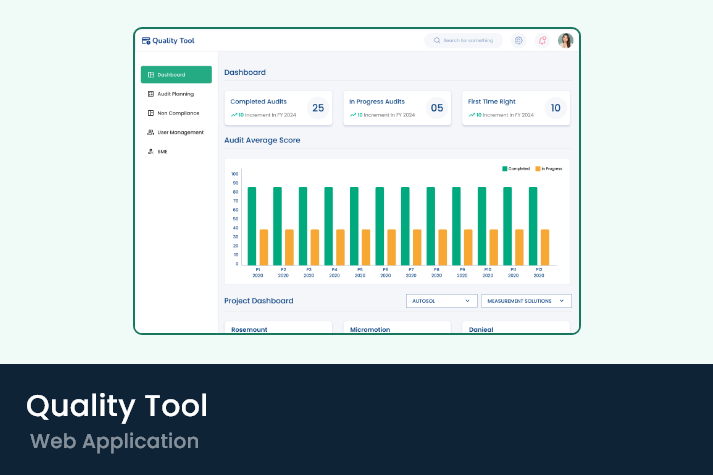Open the notifications bell icon

[542, 41]
